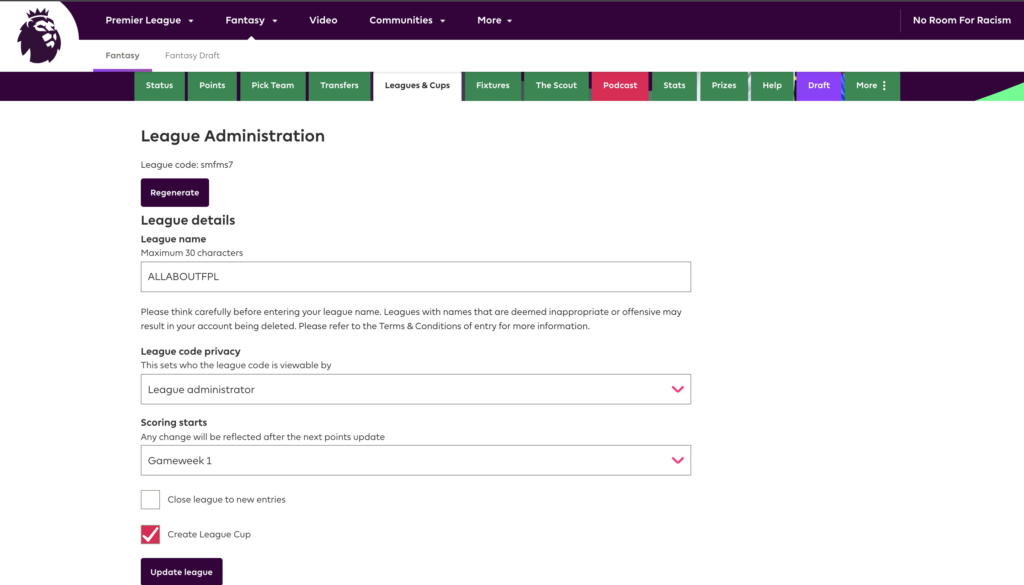Click the Regenerate button
Screen dimensions: 1024x585
coord(174,192)
